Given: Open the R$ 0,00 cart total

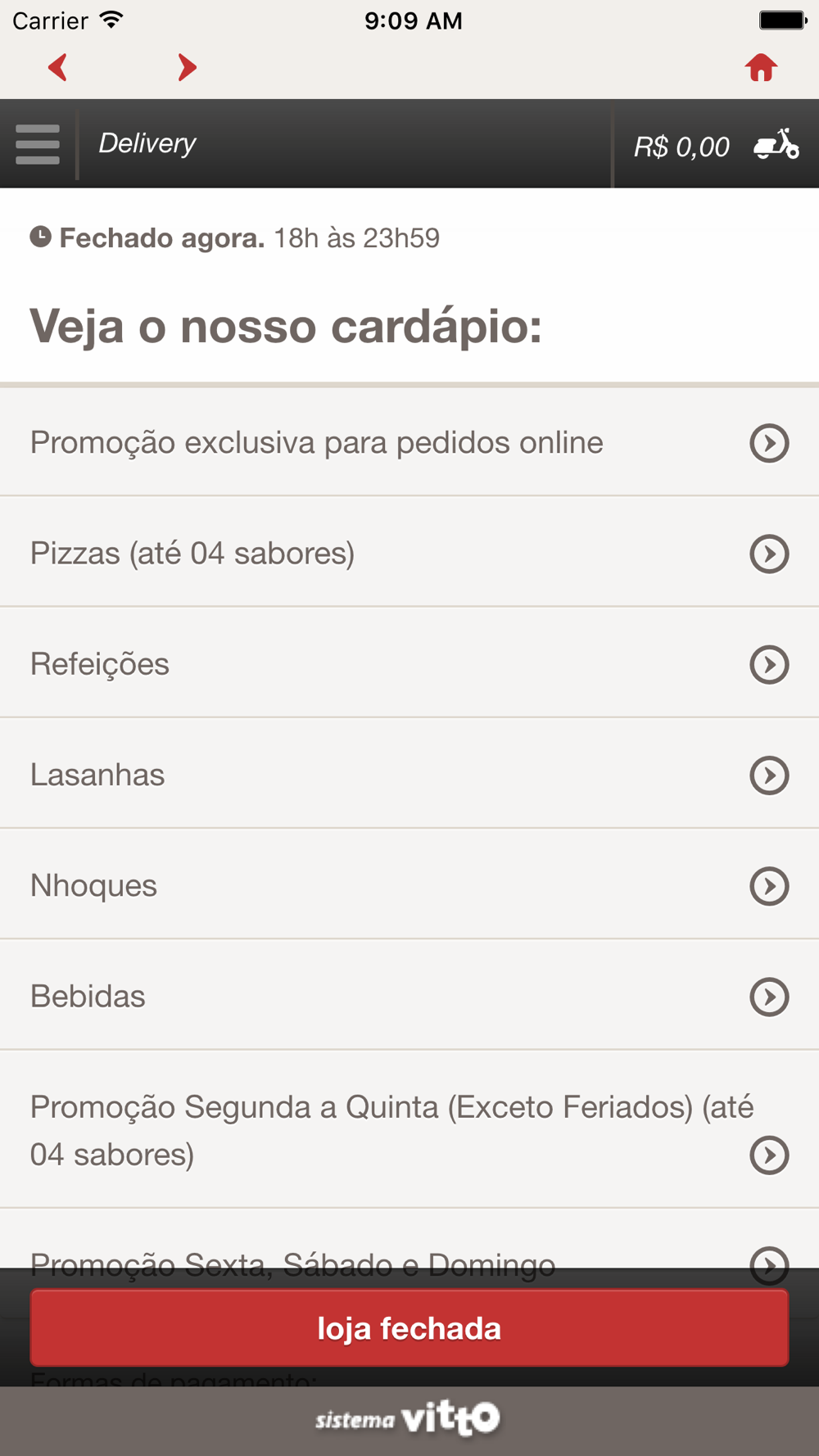Looking at the screenshot, I should click(x=681, y=147).
